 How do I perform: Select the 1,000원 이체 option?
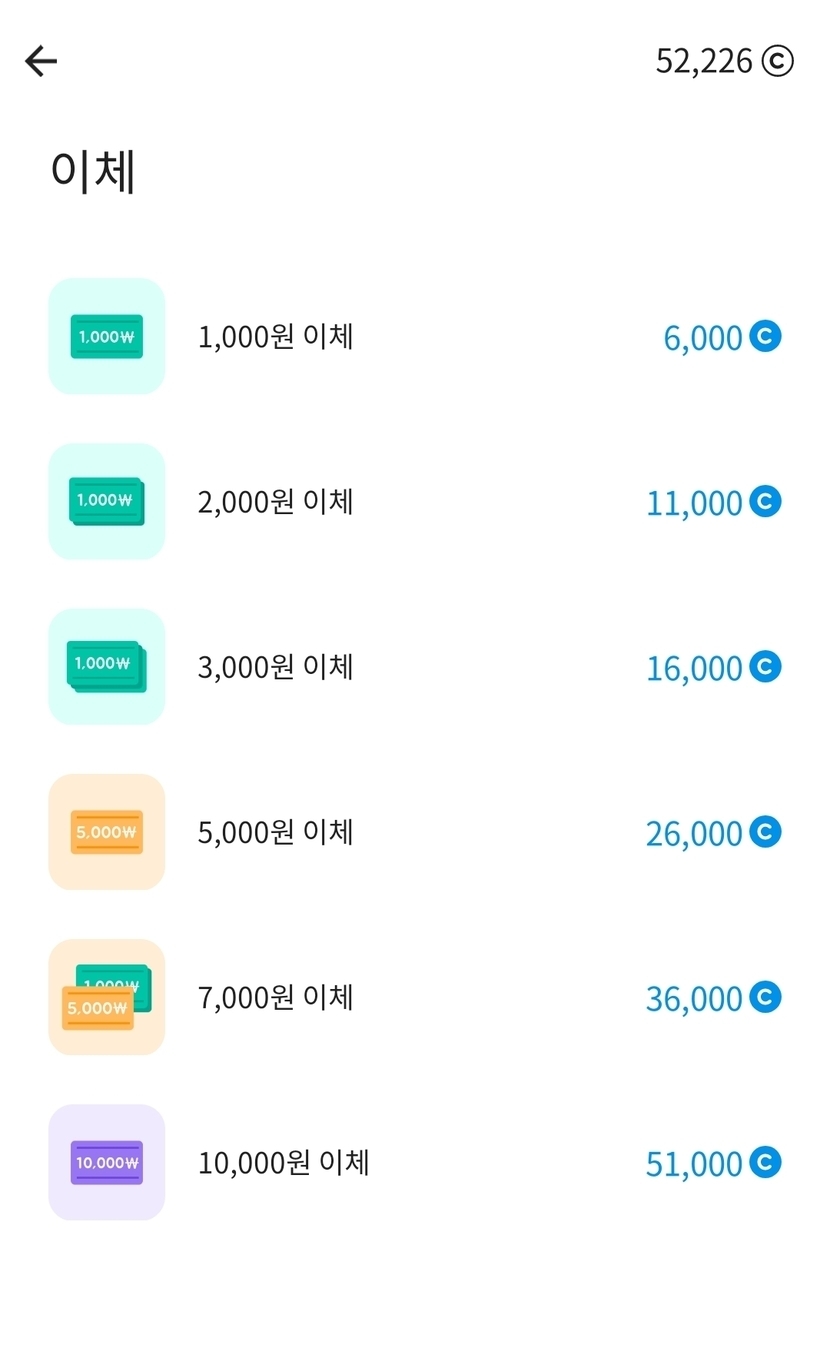point(275,337)
